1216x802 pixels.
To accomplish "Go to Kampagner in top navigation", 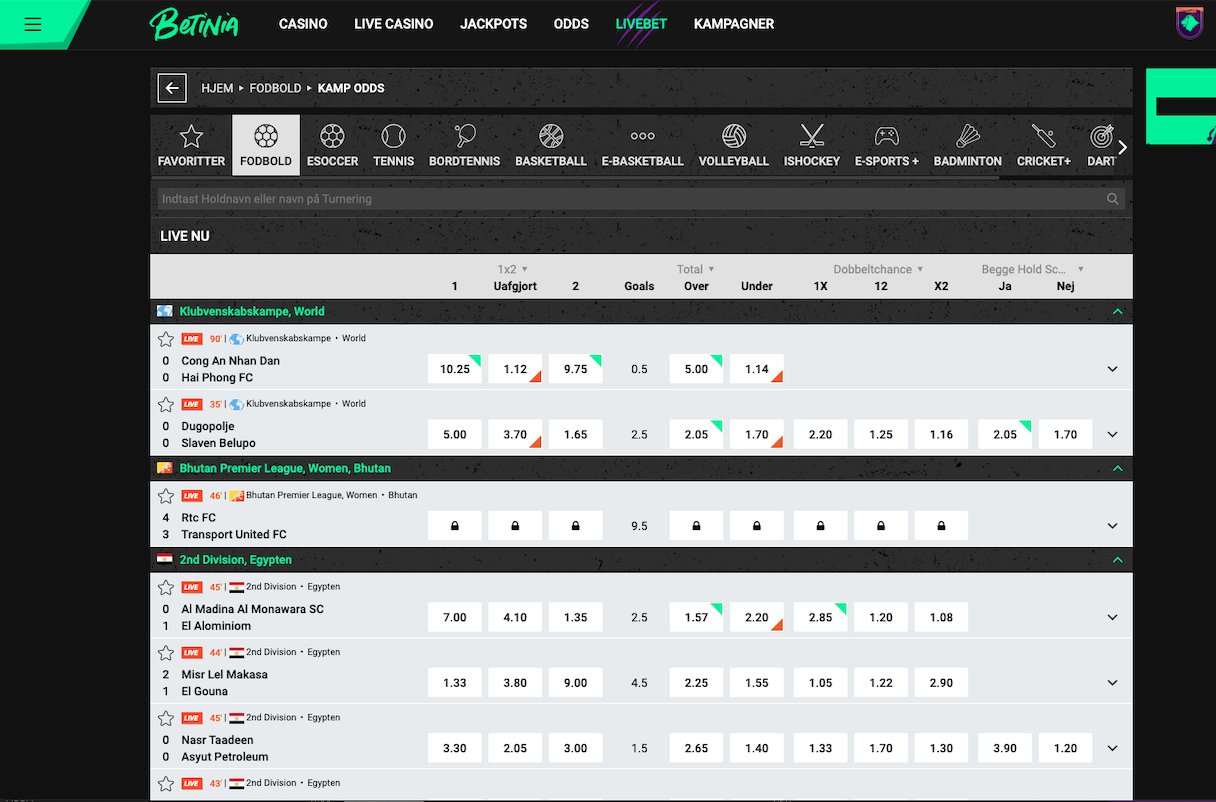I will (733, 24).
